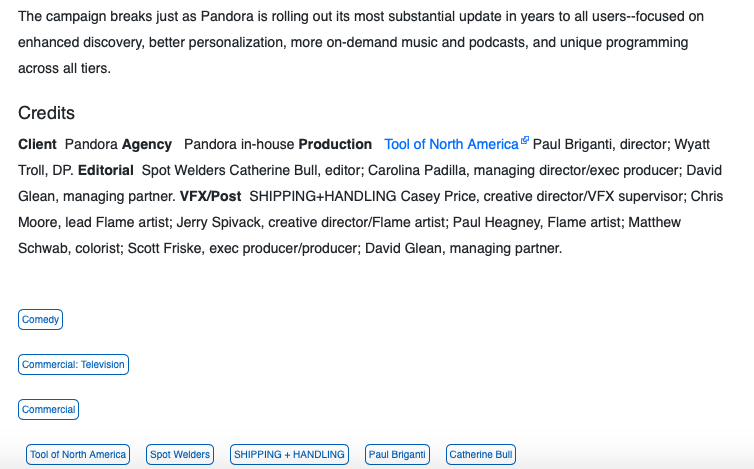Open the Tool of North America tag button
The image size is (754, 469).
pyautogui.click(x=78, y=455)
